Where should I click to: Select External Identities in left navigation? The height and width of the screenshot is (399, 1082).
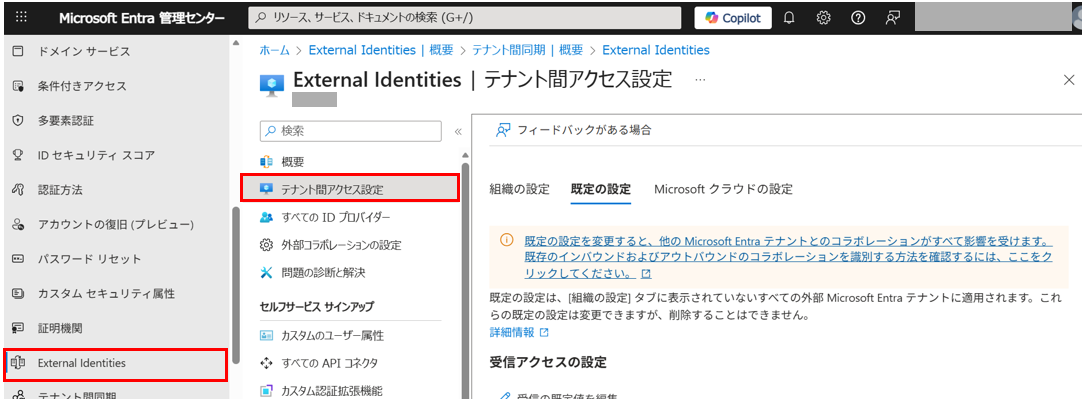[115, 363]
